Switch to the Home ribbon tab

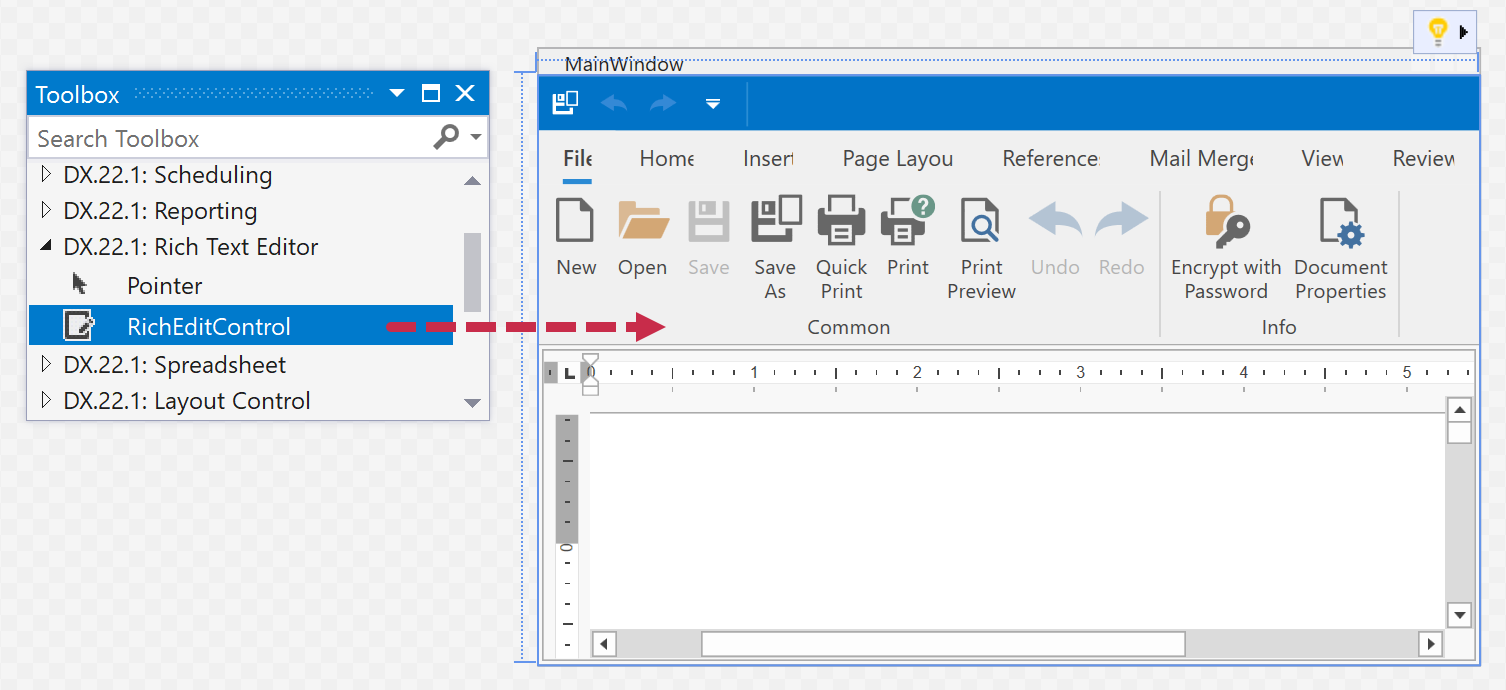[x=666, y=159]
